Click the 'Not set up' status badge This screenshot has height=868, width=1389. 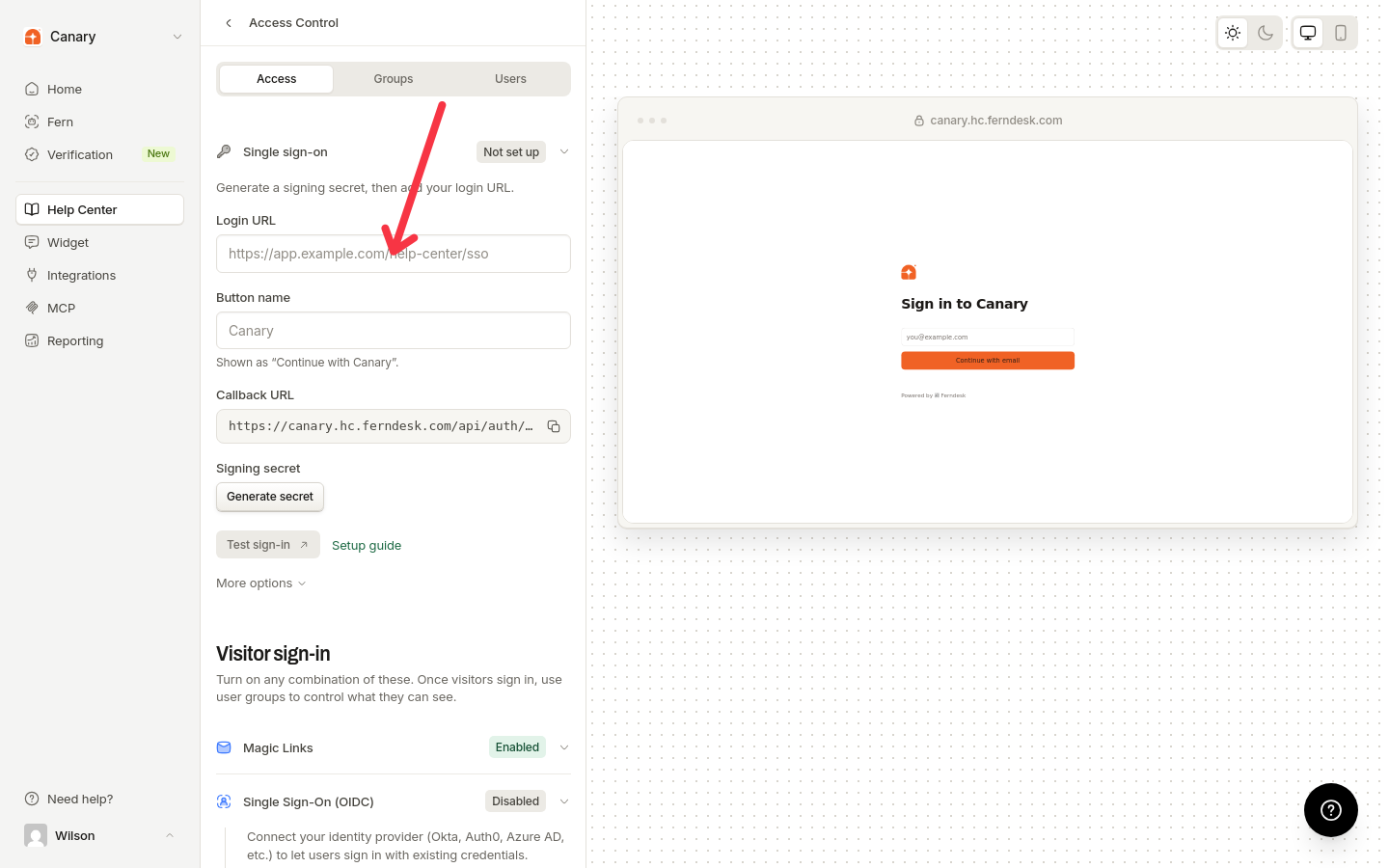click(x=511, y=152)
